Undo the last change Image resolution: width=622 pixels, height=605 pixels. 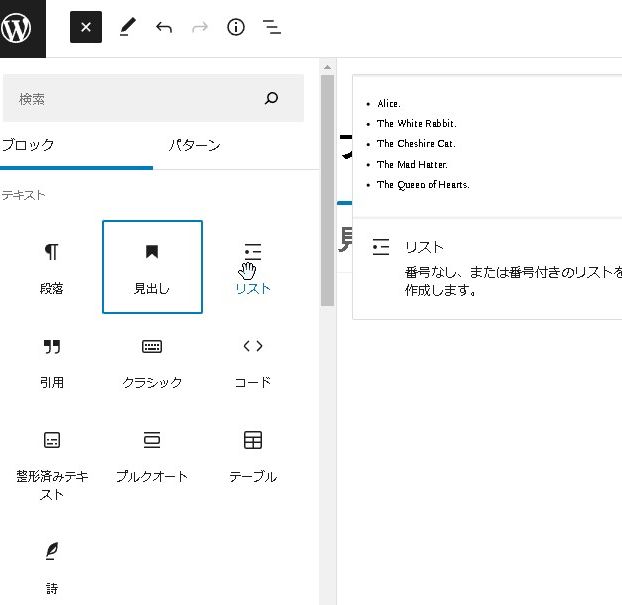click(x=164, y=28)
